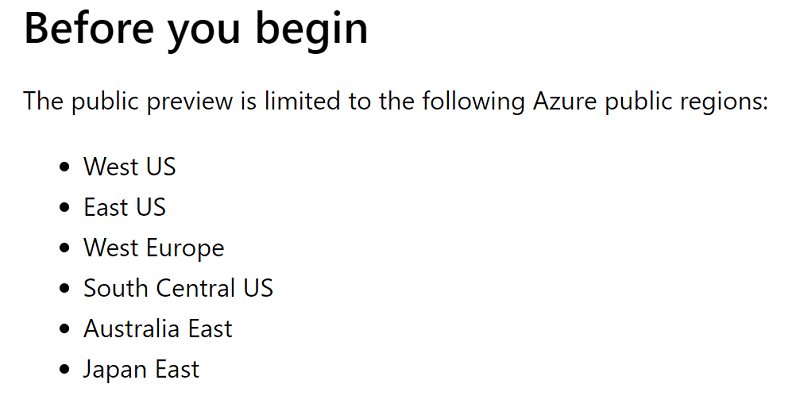
Task: Click the bullet beside Australia East
Action: tap(64, 328)
